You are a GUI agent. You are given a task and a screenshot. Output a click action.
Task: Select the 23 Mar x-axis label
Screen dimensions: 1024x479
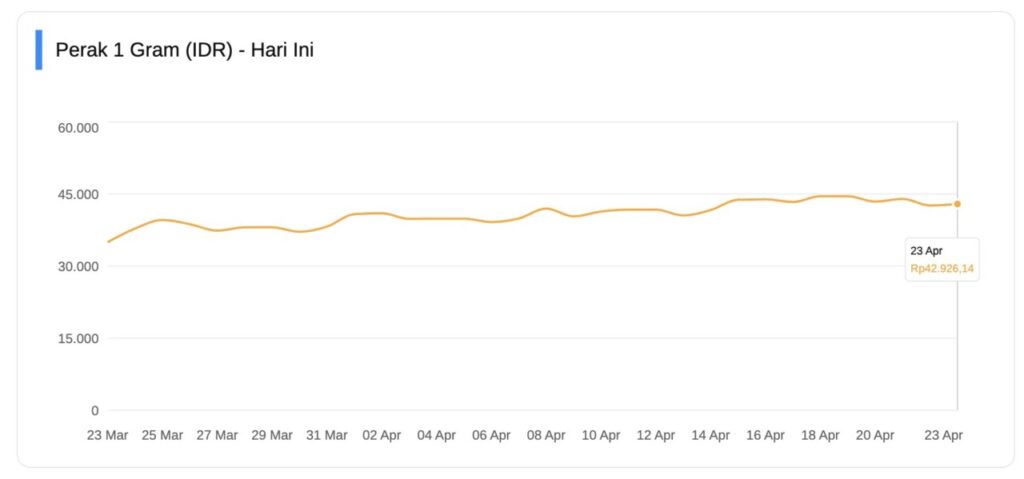pyautogui.click(x=107, y=436)
